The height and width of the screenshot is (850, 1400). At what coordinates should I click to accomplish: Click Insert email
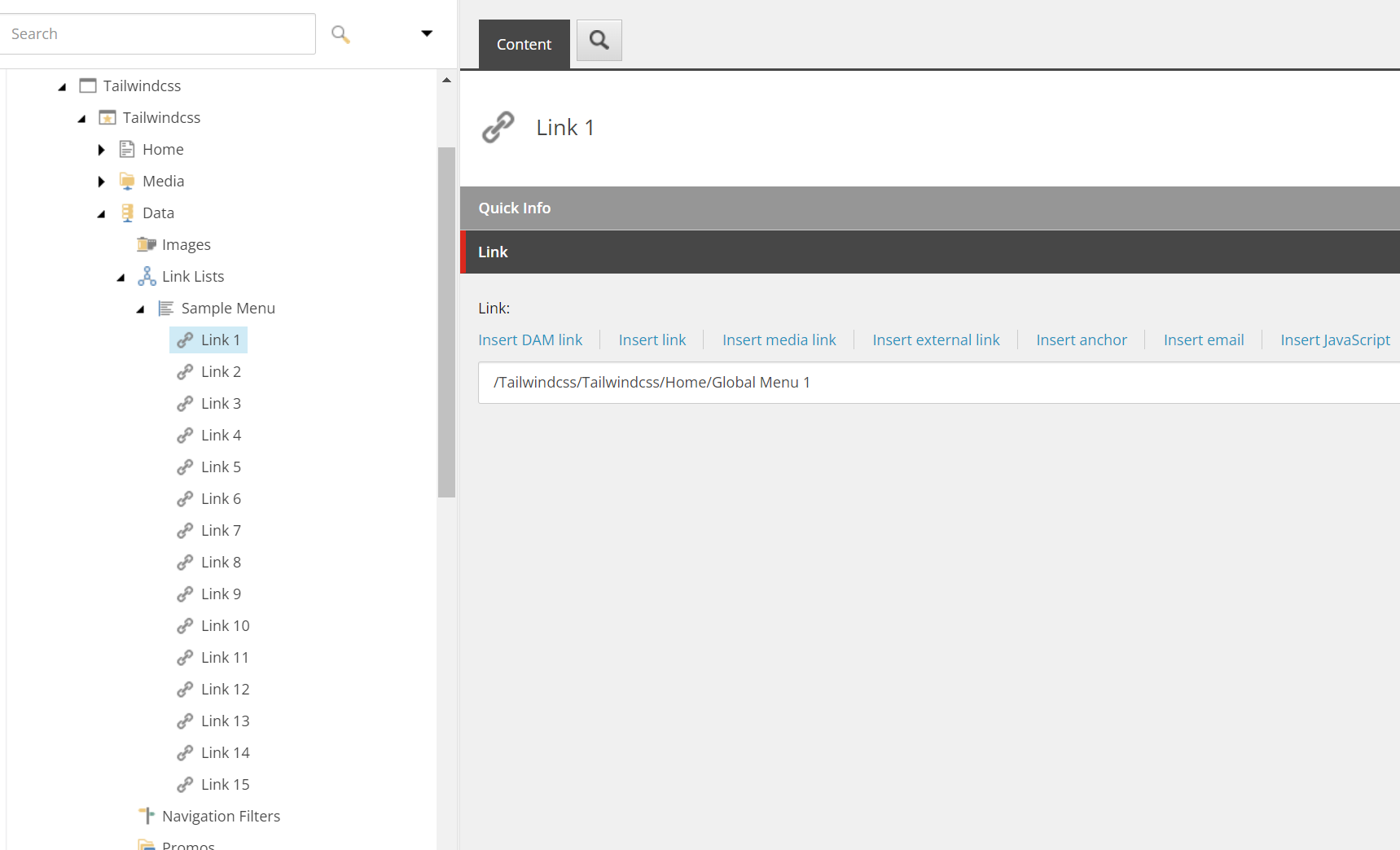(x=1204, y=340)
